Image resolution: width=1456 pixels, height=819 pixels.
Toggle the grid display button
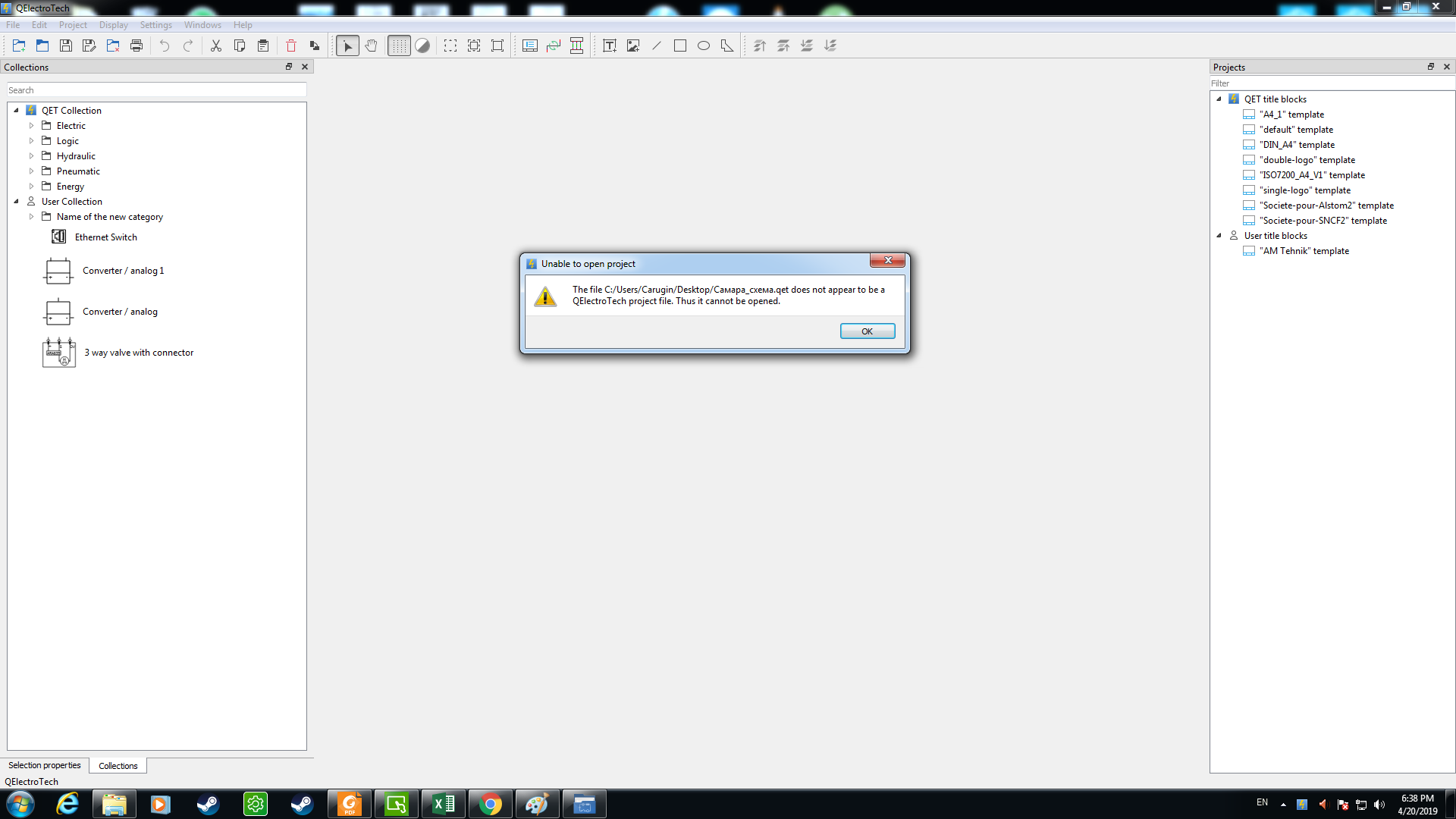(x=399, y=45)
